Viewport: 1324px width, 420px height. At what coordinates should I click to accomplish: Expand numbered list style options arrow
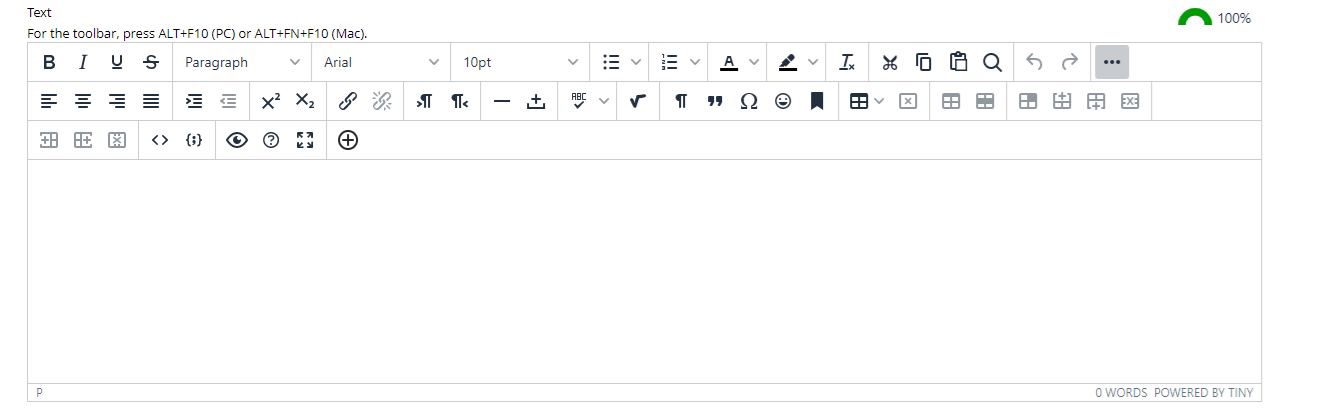pos(695,62)
